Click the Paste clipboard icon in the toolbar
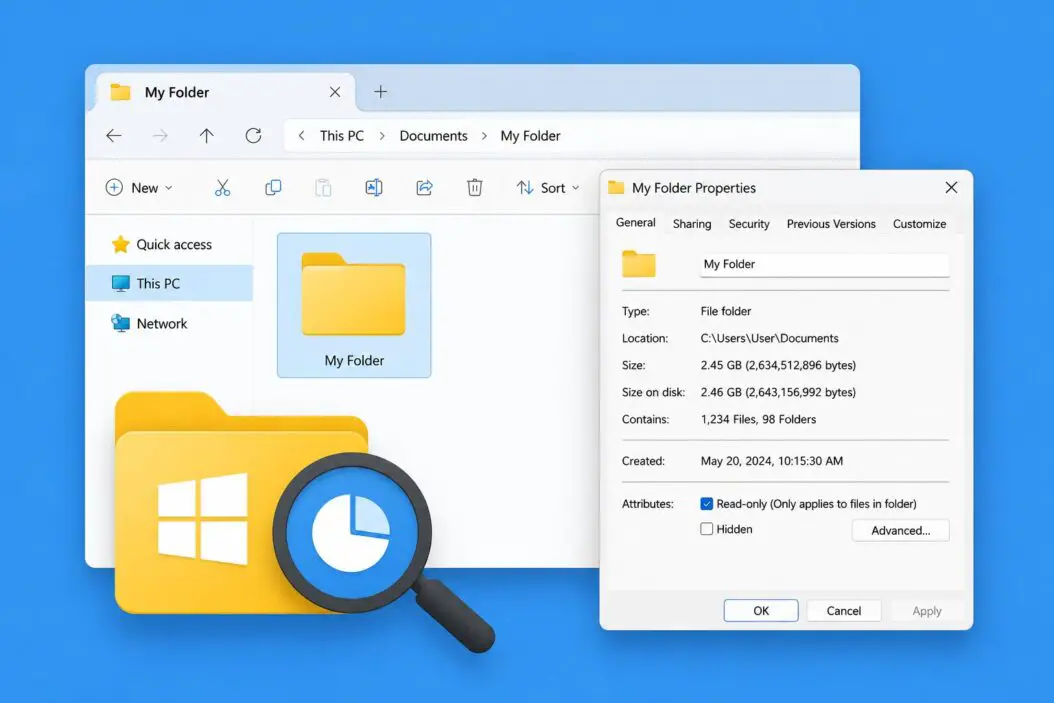Image resolution: width=1054 pixels, height=703 pixels. point(323,188)
